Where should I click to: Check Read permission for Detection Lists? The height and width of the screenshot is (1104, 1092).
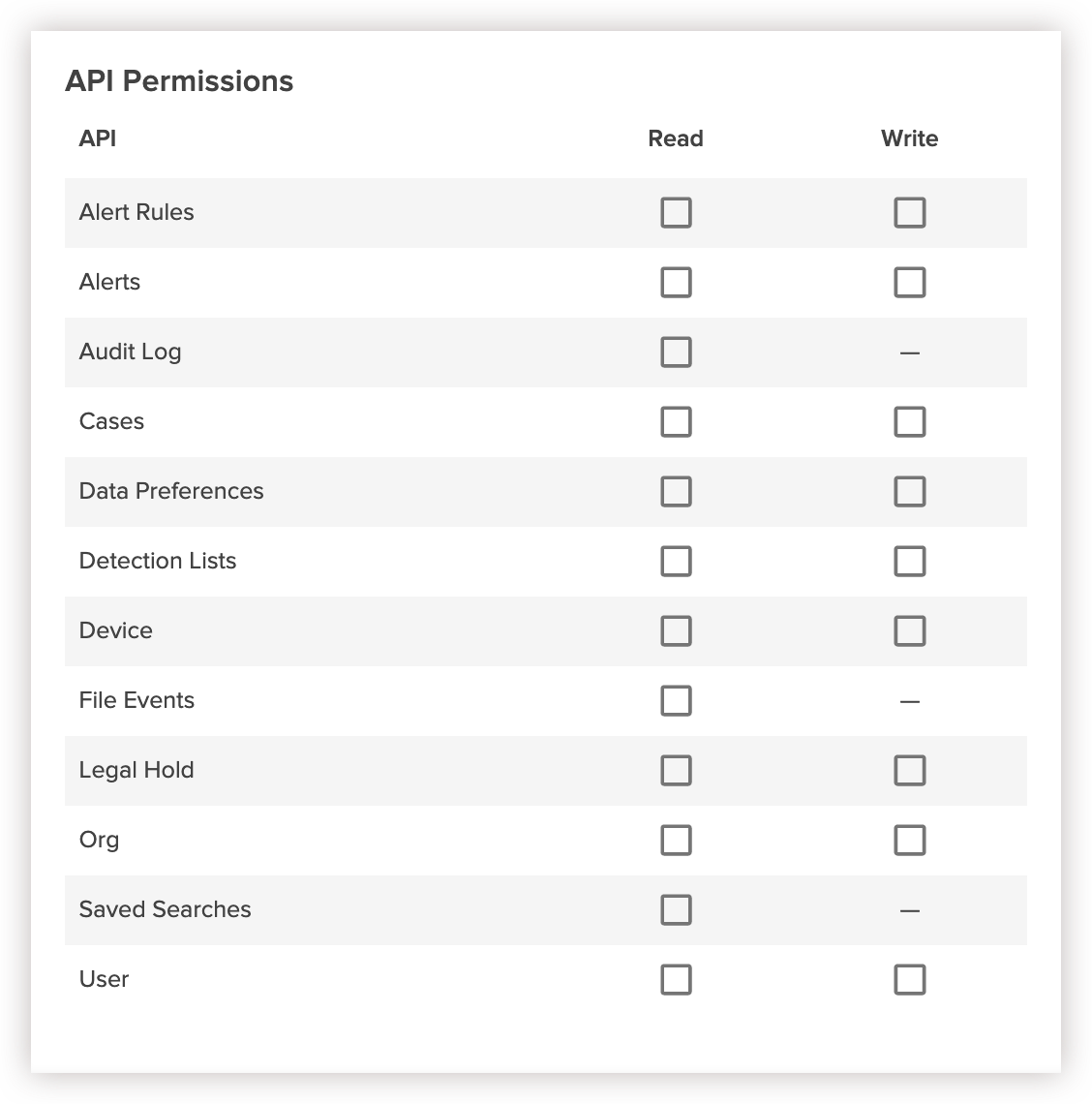[676, 561]
